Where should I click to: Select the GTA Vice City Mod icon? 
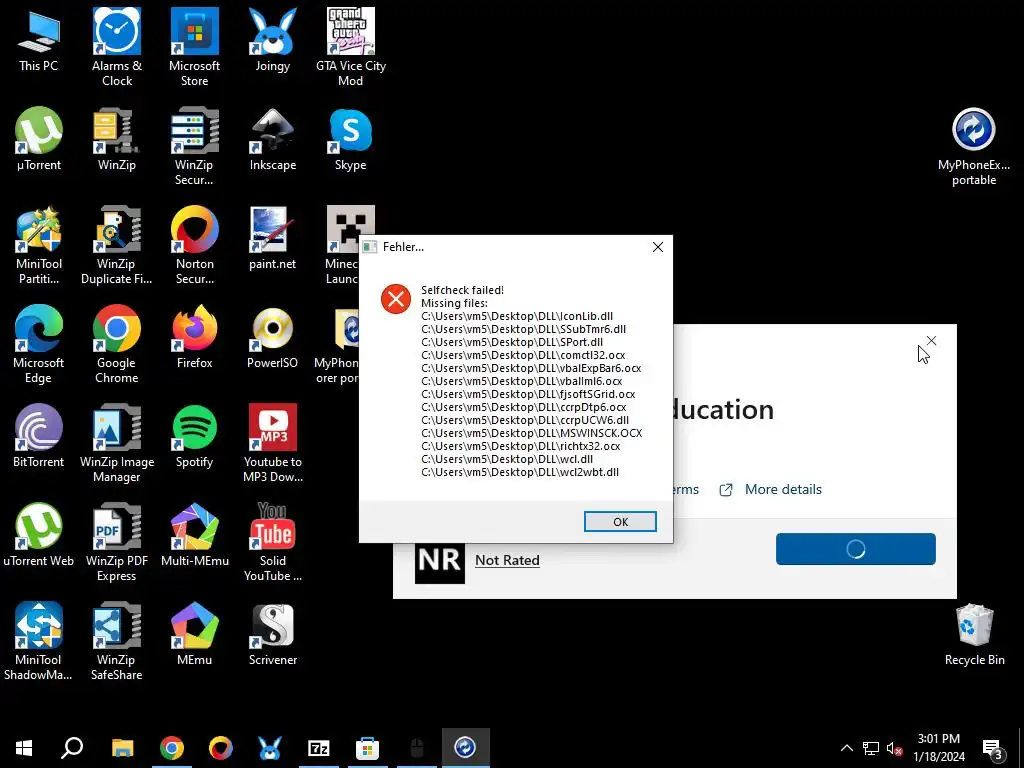pyautogui.click(x=351, y=47)
